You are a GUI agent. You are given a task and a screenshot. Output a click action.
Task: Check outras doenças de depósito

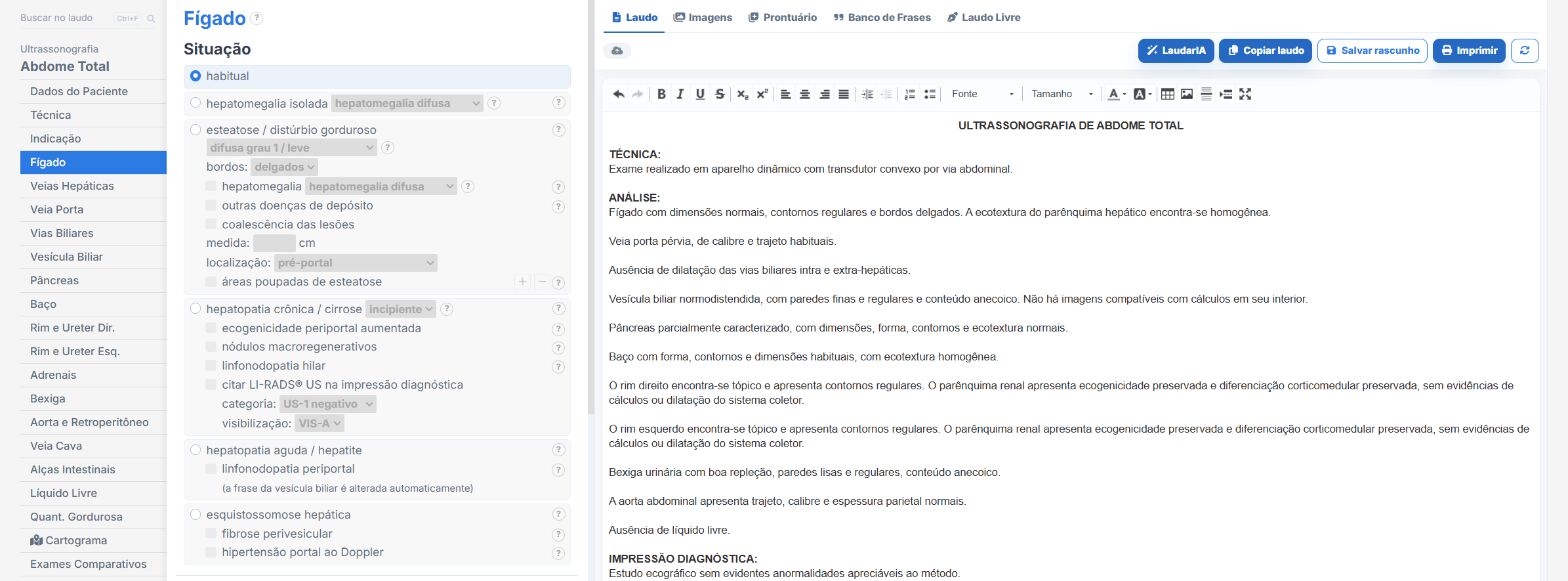(211, 206)
